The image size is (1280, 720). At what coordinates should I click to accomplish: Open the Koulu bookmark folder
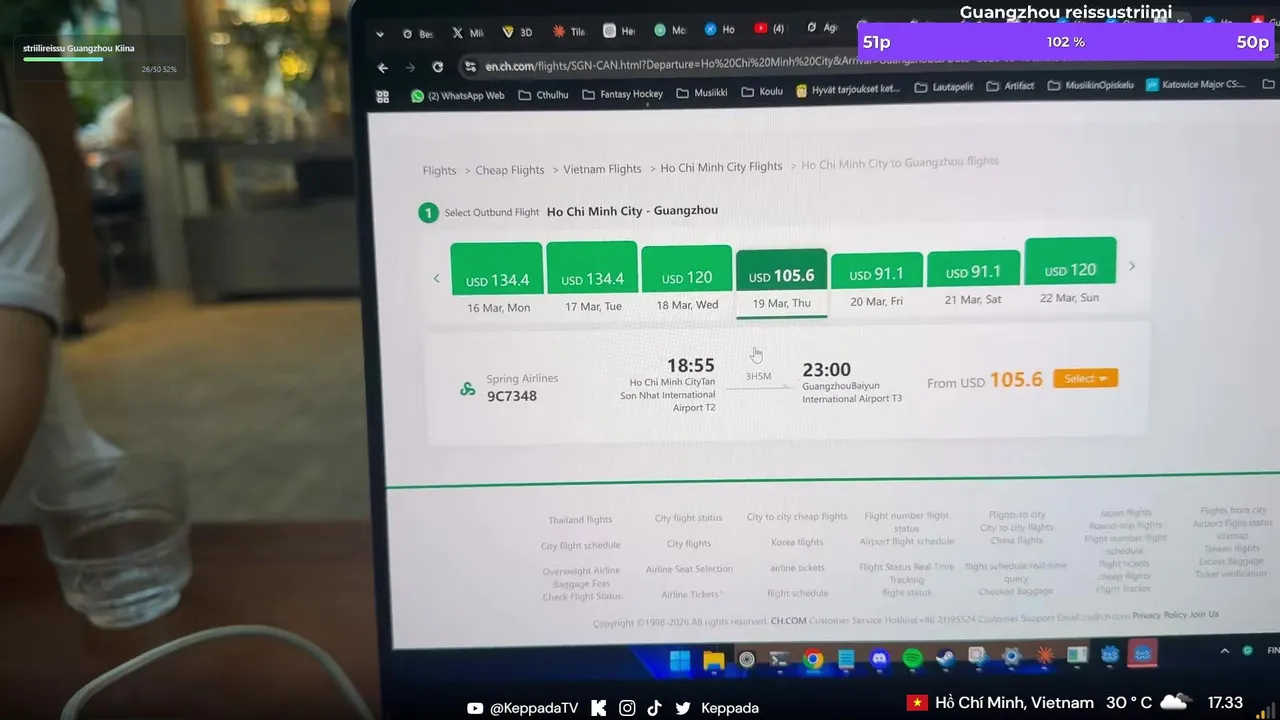point(762,92)
